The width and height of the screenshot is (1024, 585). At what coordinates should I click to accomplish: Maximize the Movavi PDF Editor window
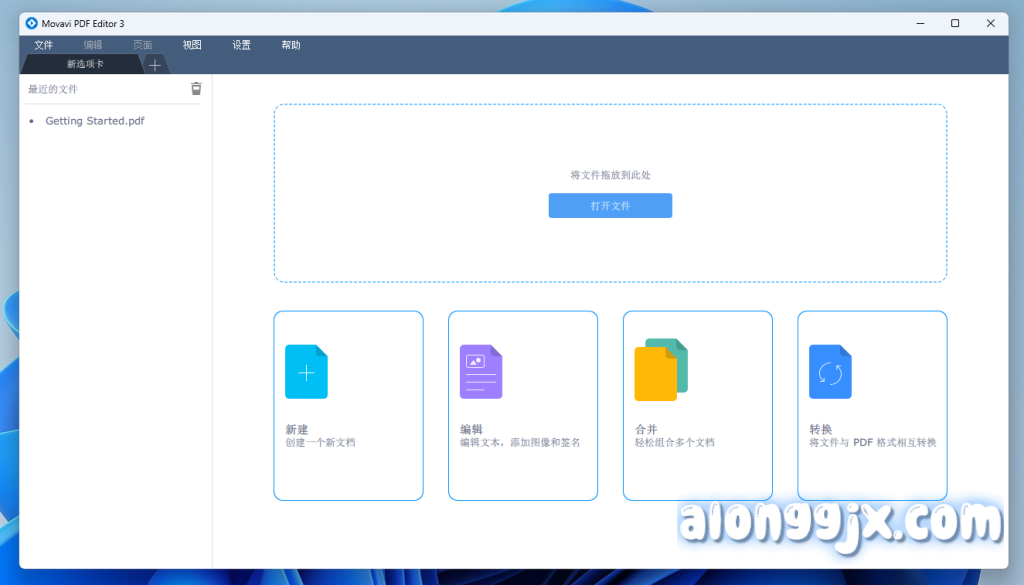[955, 23]
